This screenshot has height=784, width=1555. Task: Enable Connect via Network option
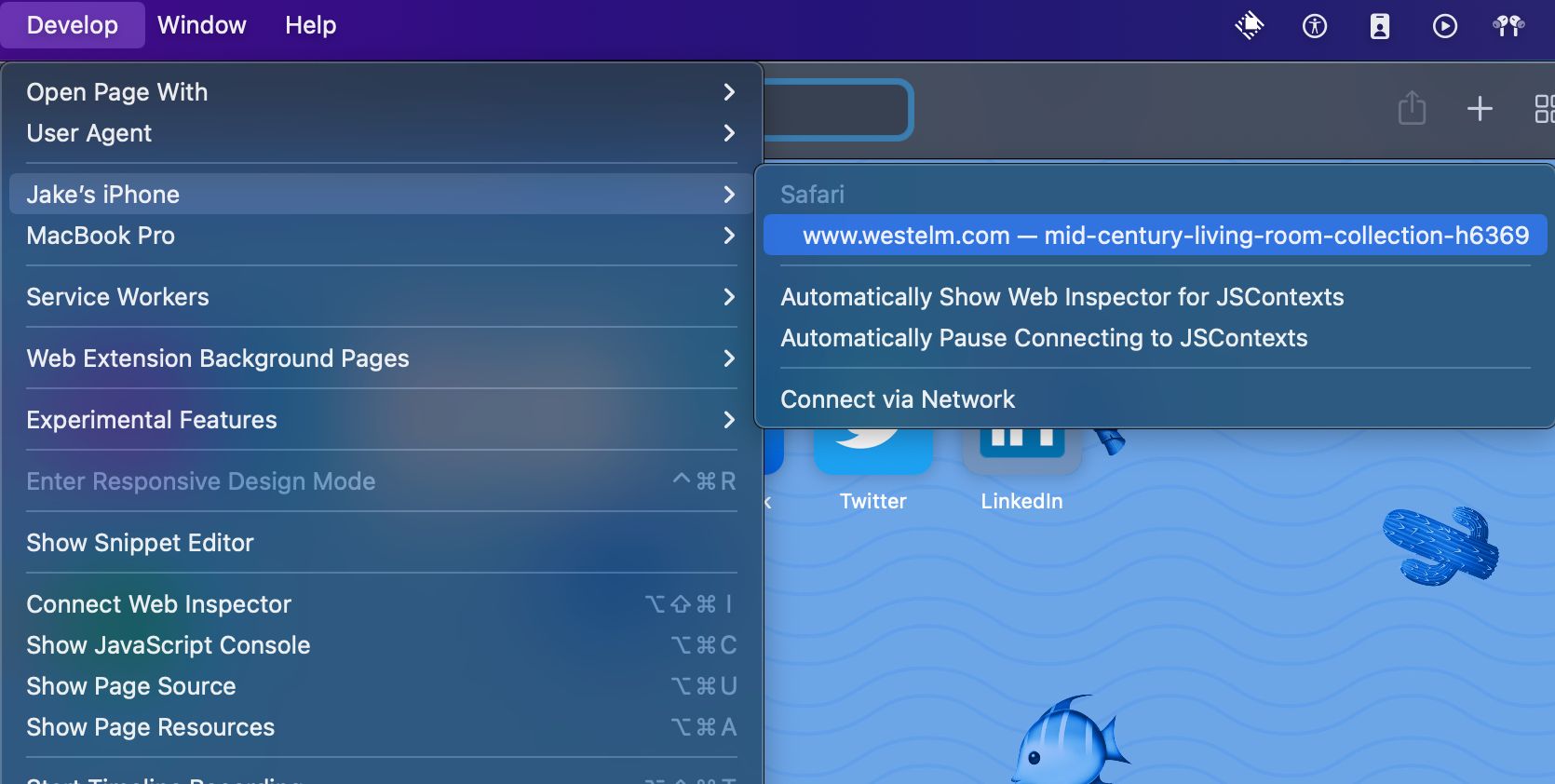click(897, 399)
